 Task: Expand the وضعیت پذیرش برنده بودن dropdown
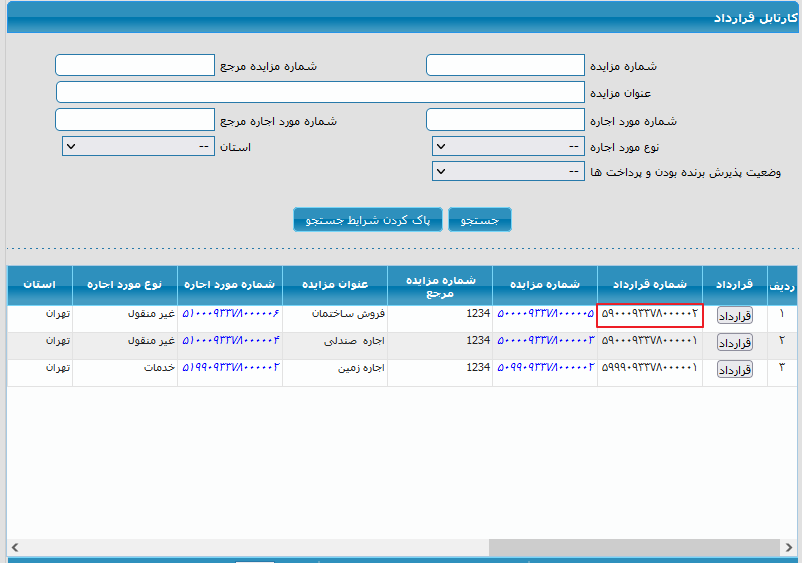click(508, 171)
